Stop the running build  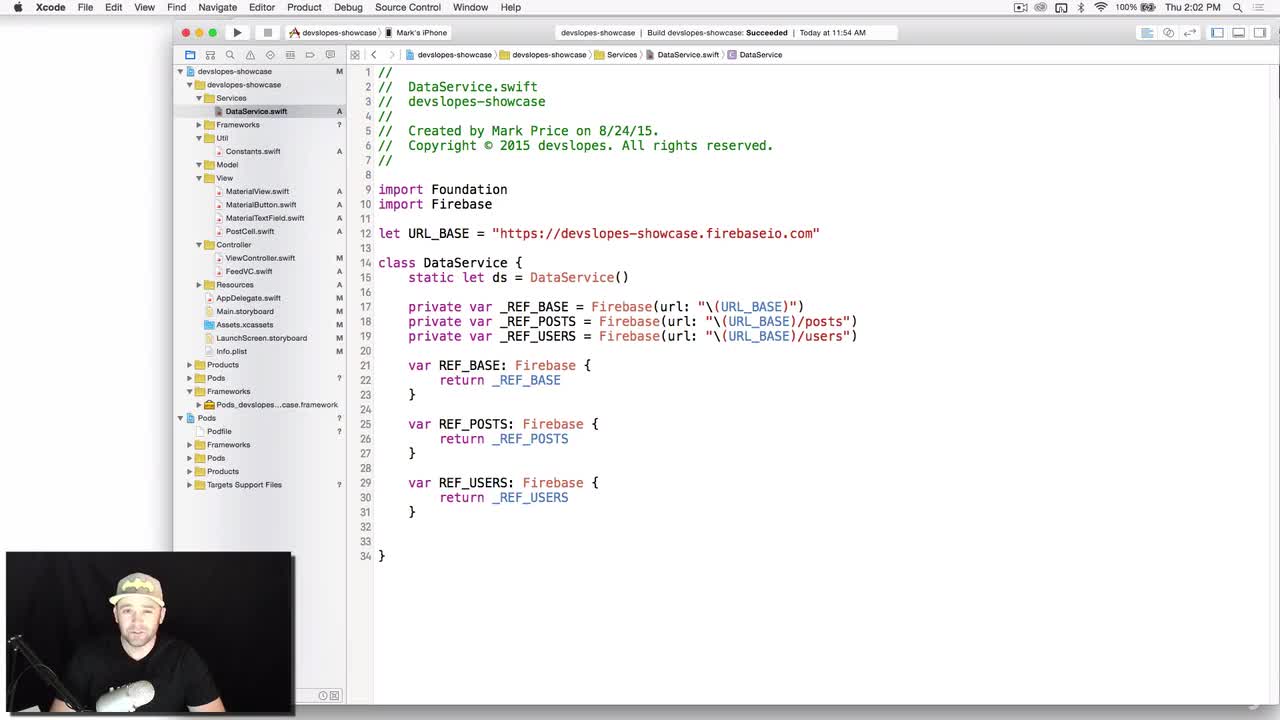pyautogui.click(x=267, y=32)
